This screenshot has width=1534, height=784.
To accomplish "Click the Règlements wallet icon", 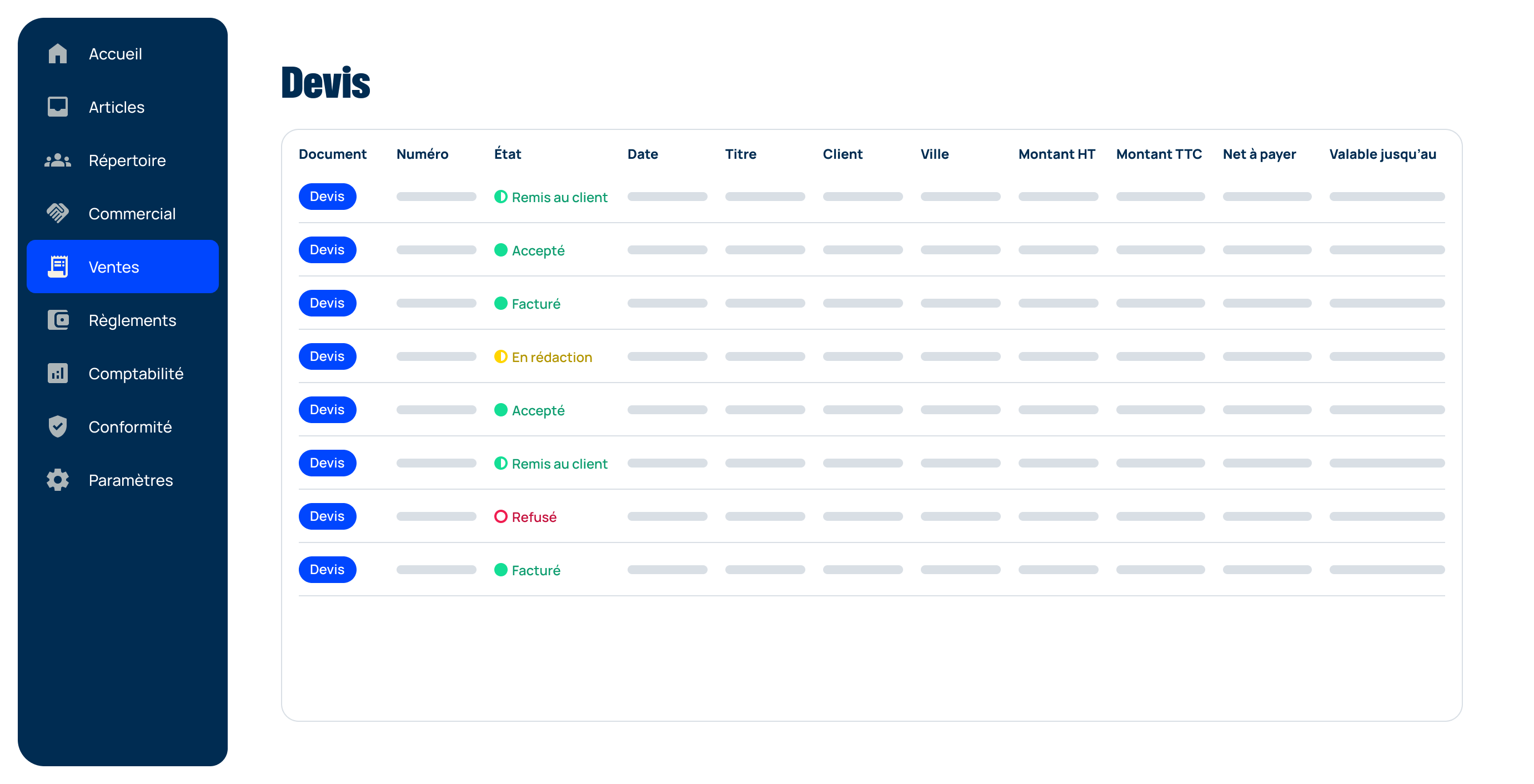I will (x=58, y=320).
